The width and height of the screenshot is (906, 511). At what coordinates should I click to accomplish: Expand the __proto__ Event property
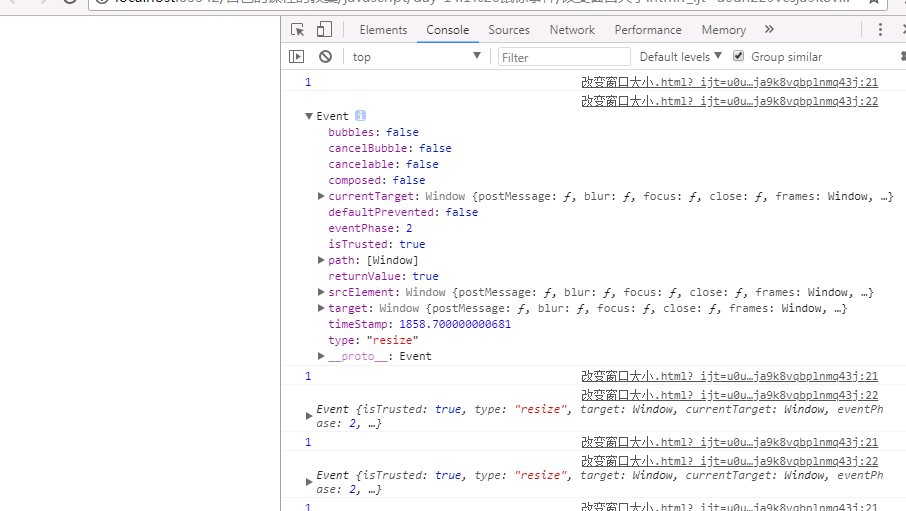click(321, 356)
